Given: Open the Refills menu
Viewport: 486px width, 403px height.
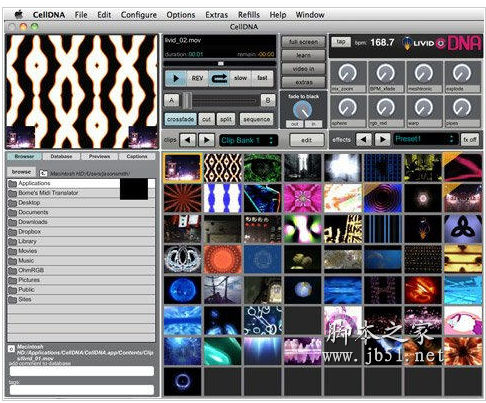Looking at the screenshot, I should (249, 15).
